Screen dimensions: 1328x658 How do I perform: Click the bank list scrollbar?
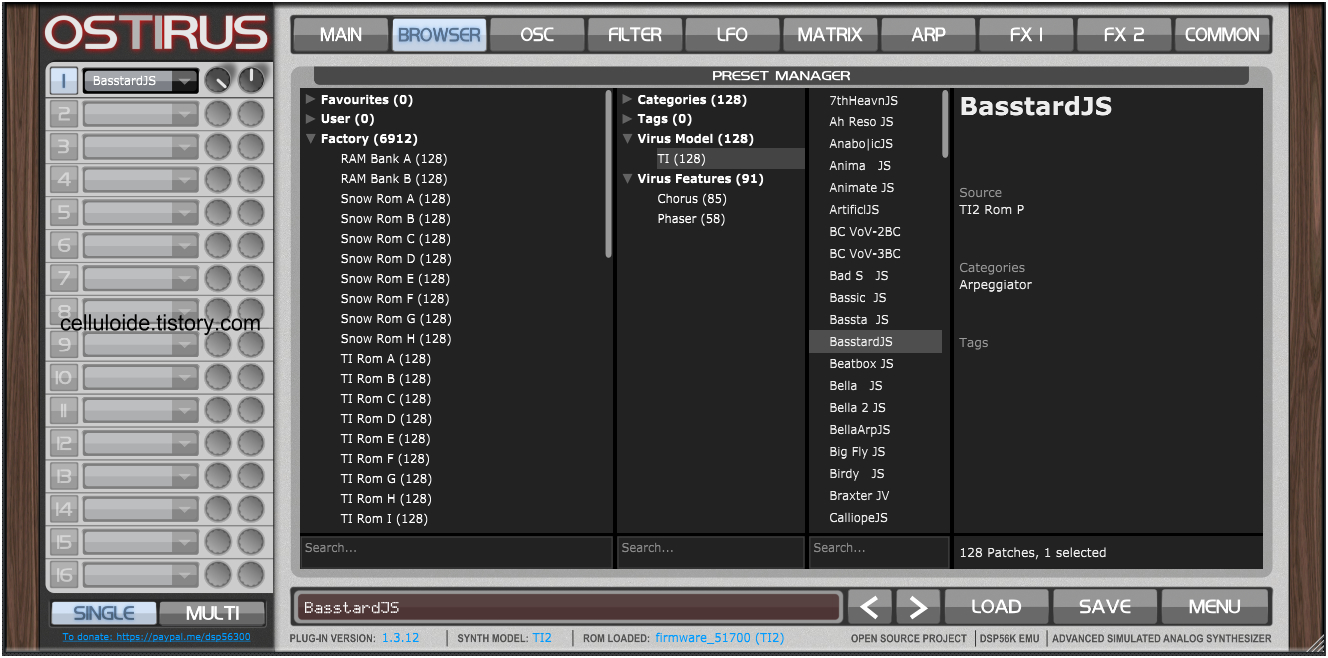609,174
